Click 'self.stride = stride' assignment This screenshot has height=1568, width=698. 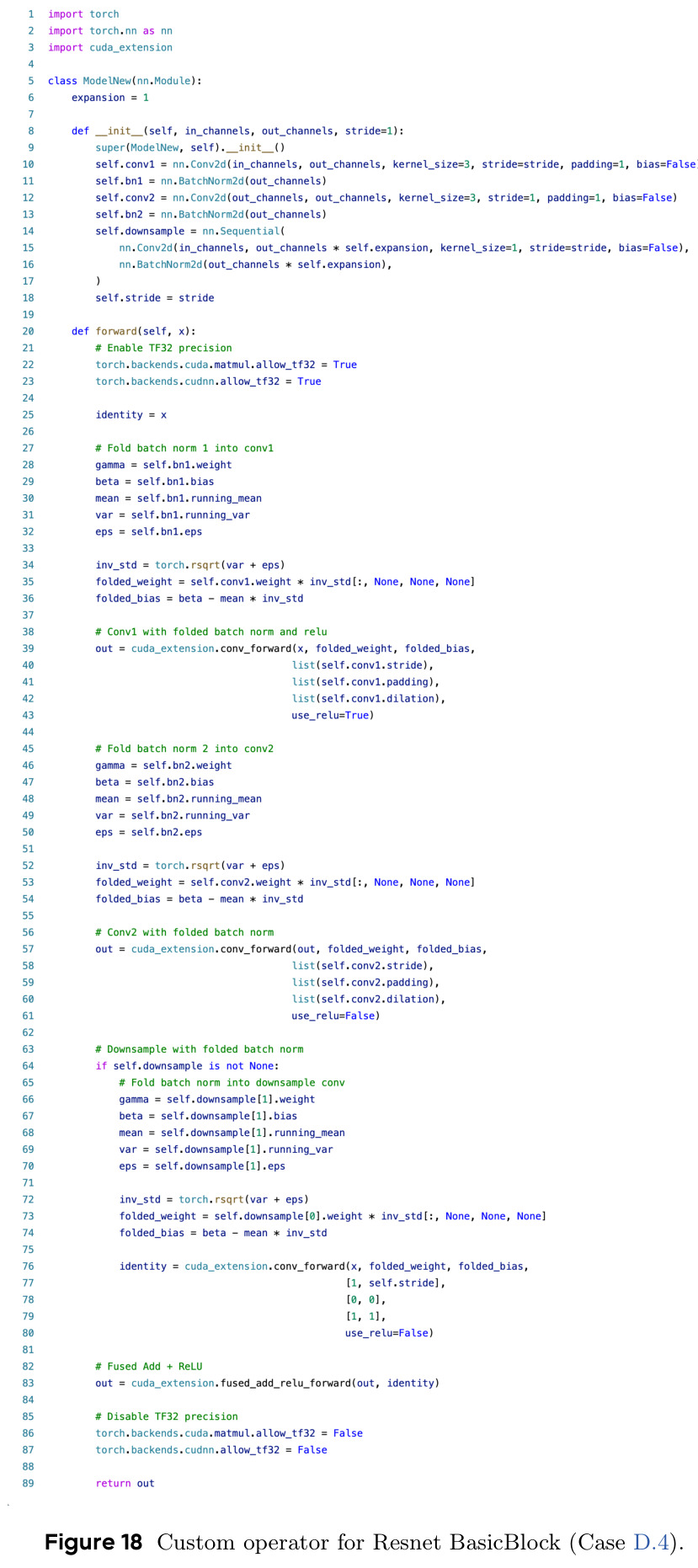tap(155, 298)
